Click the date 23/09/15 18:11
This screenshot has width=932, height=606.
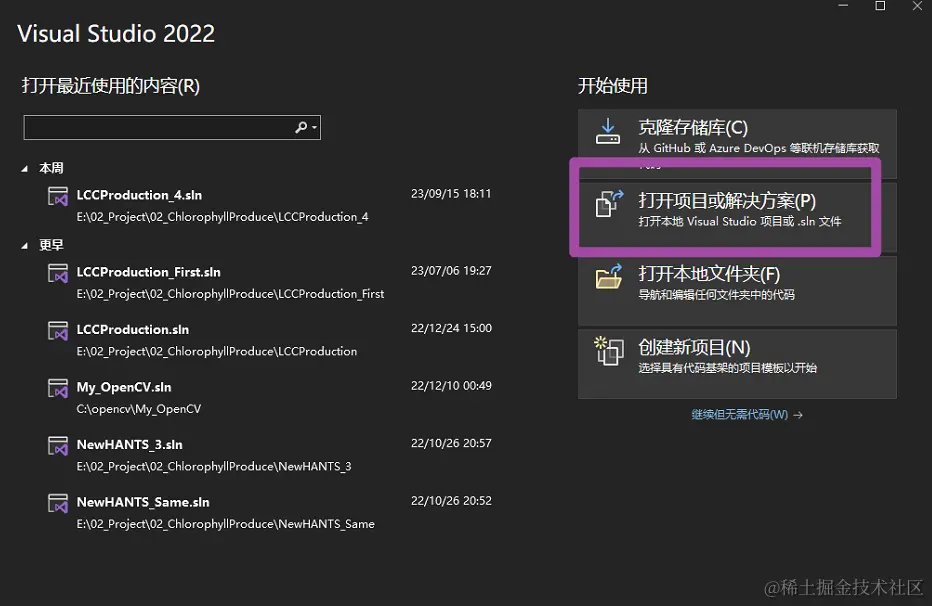451,194
